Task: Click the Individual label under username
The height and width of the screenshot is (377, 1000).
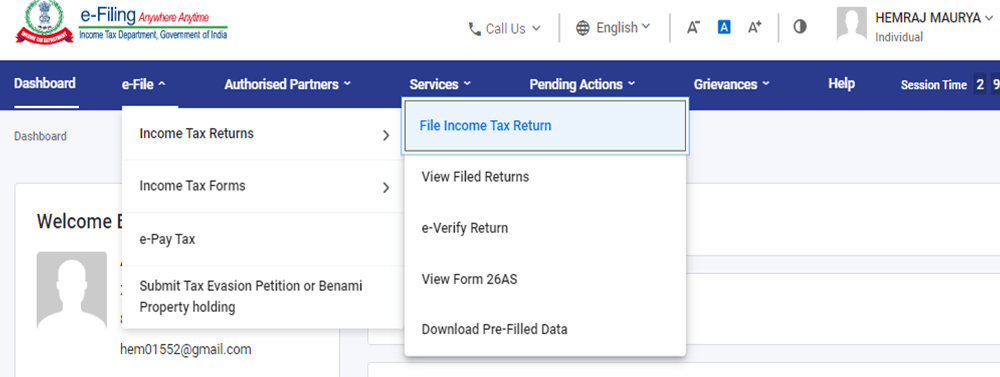Action: 899,38
